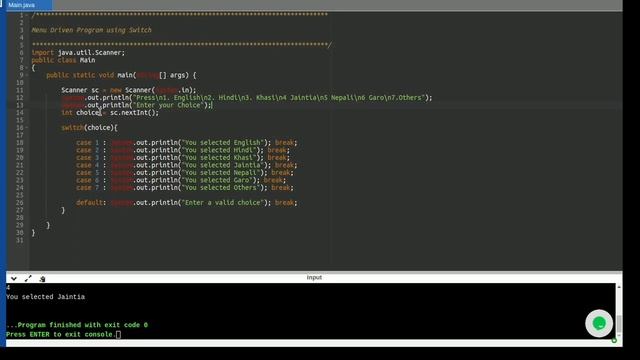Collapse the main method fold at line 9

(27, 75)
